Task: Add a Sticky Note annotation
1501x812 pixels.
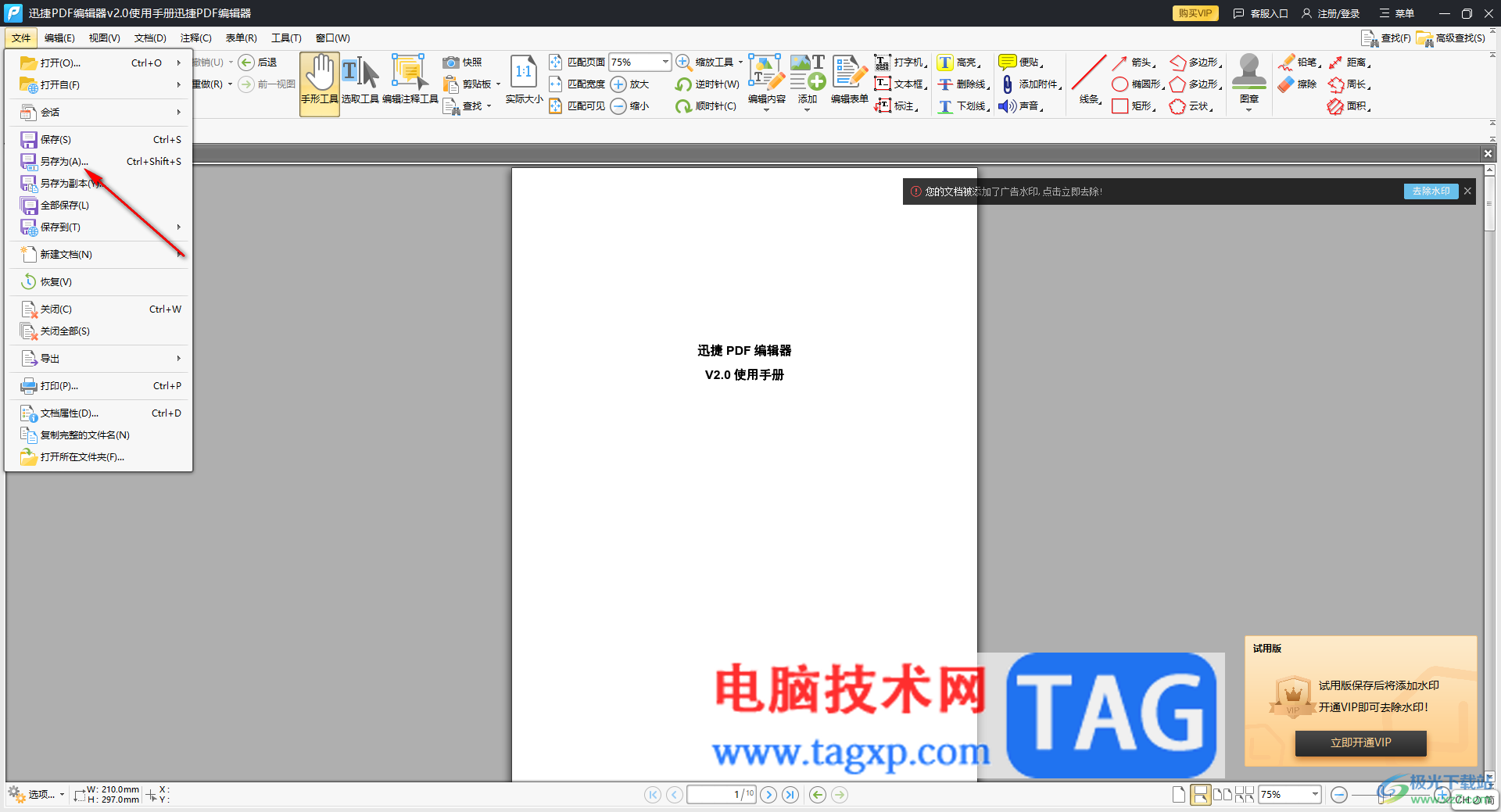Action: (x=1021, y=63)
